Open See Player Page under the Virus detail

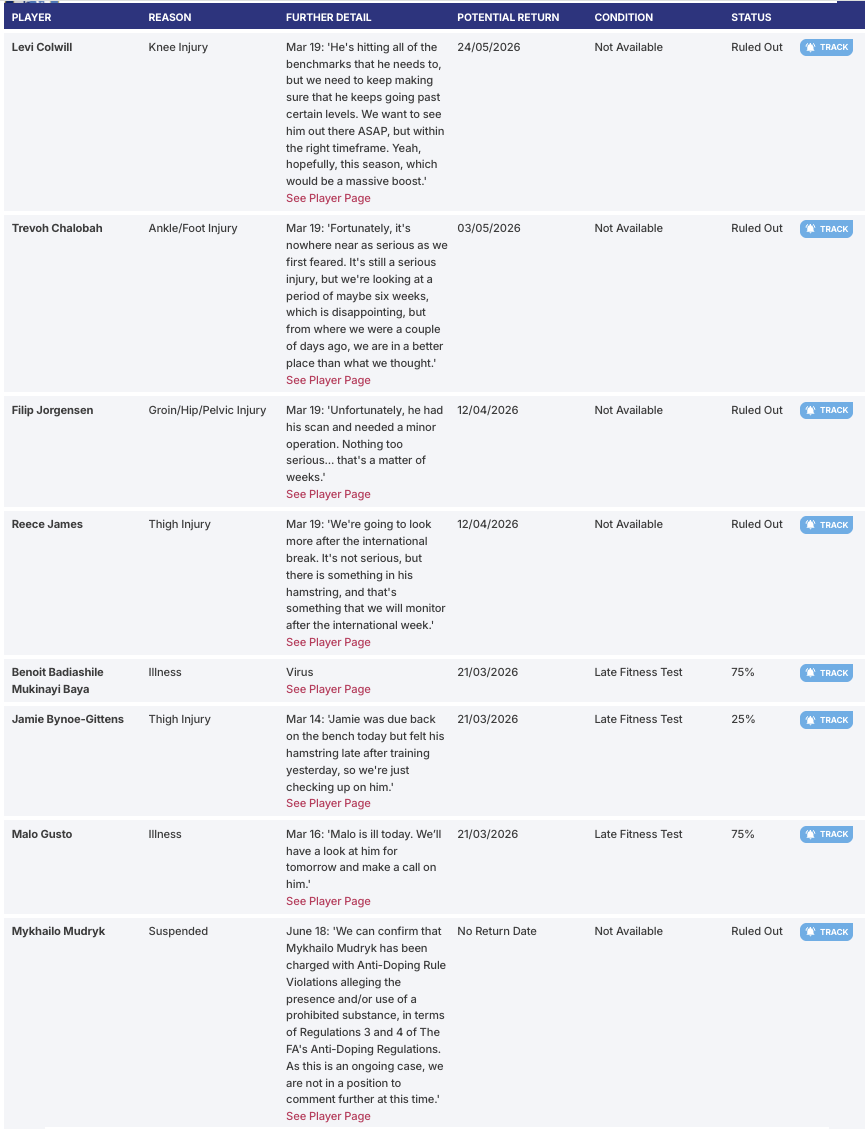tap(328, 689)
